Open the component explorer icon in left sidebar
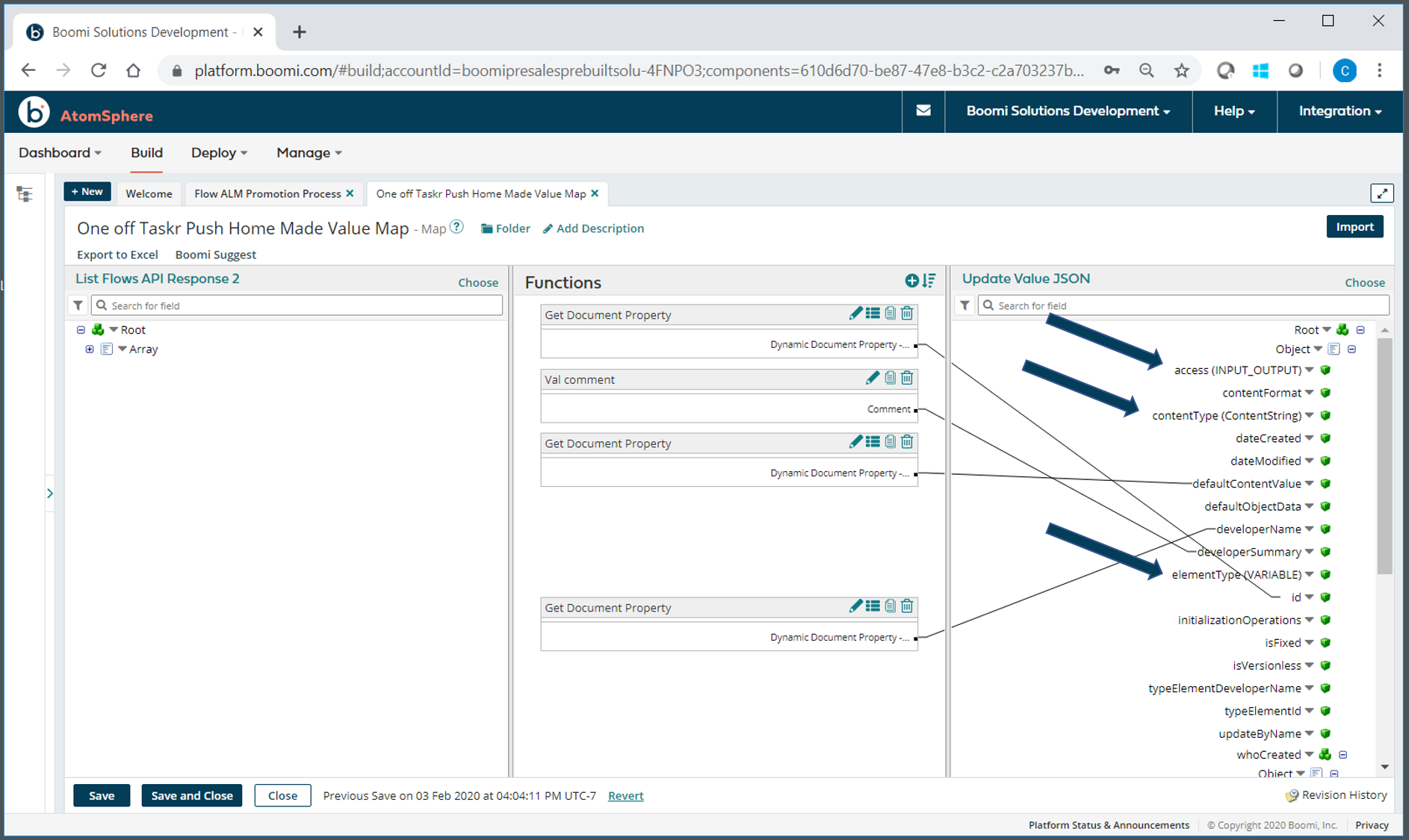The image size is (1409, 840). 25,193
